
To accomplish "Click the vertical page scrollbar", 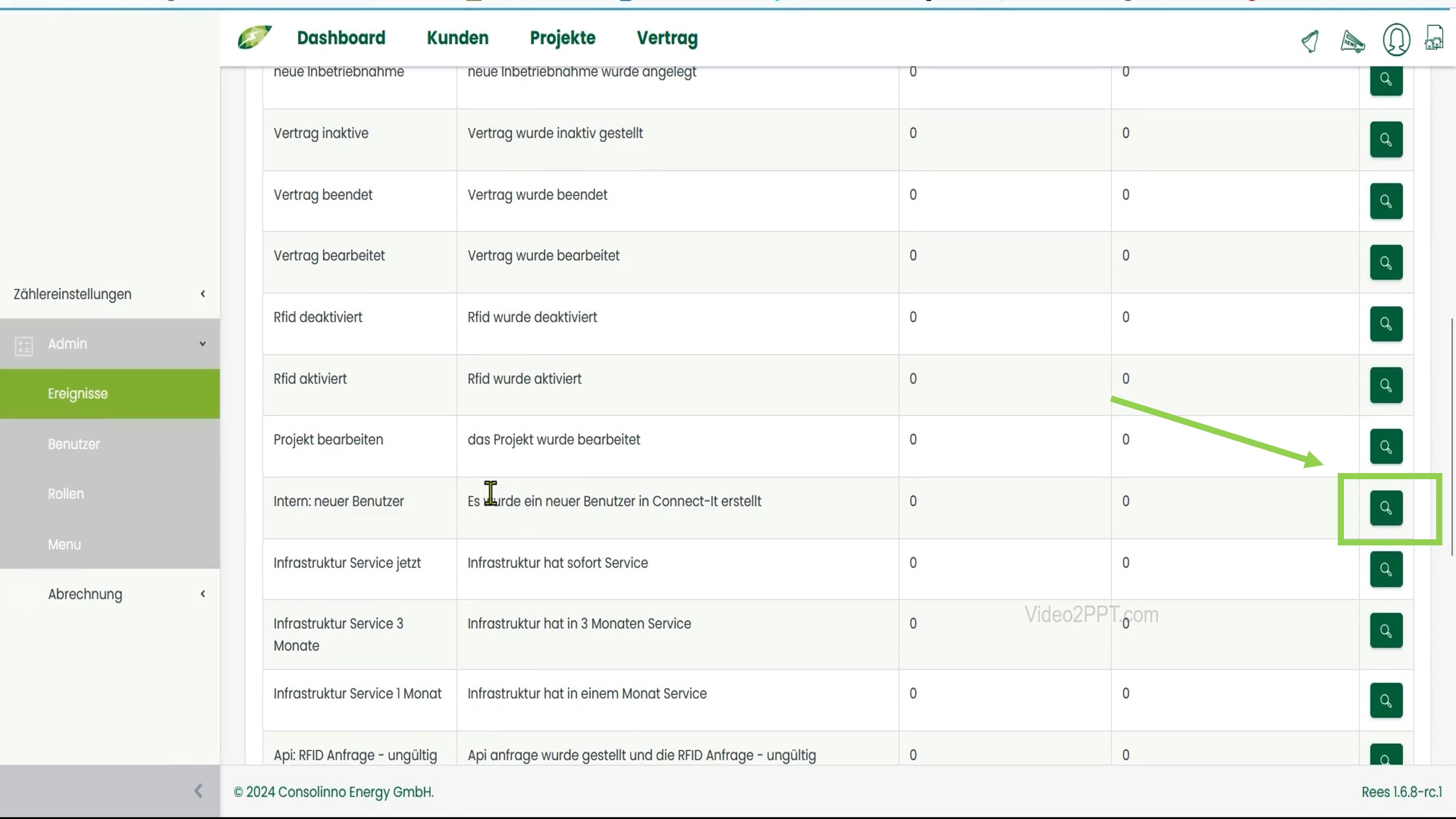I will [1452, 436].
